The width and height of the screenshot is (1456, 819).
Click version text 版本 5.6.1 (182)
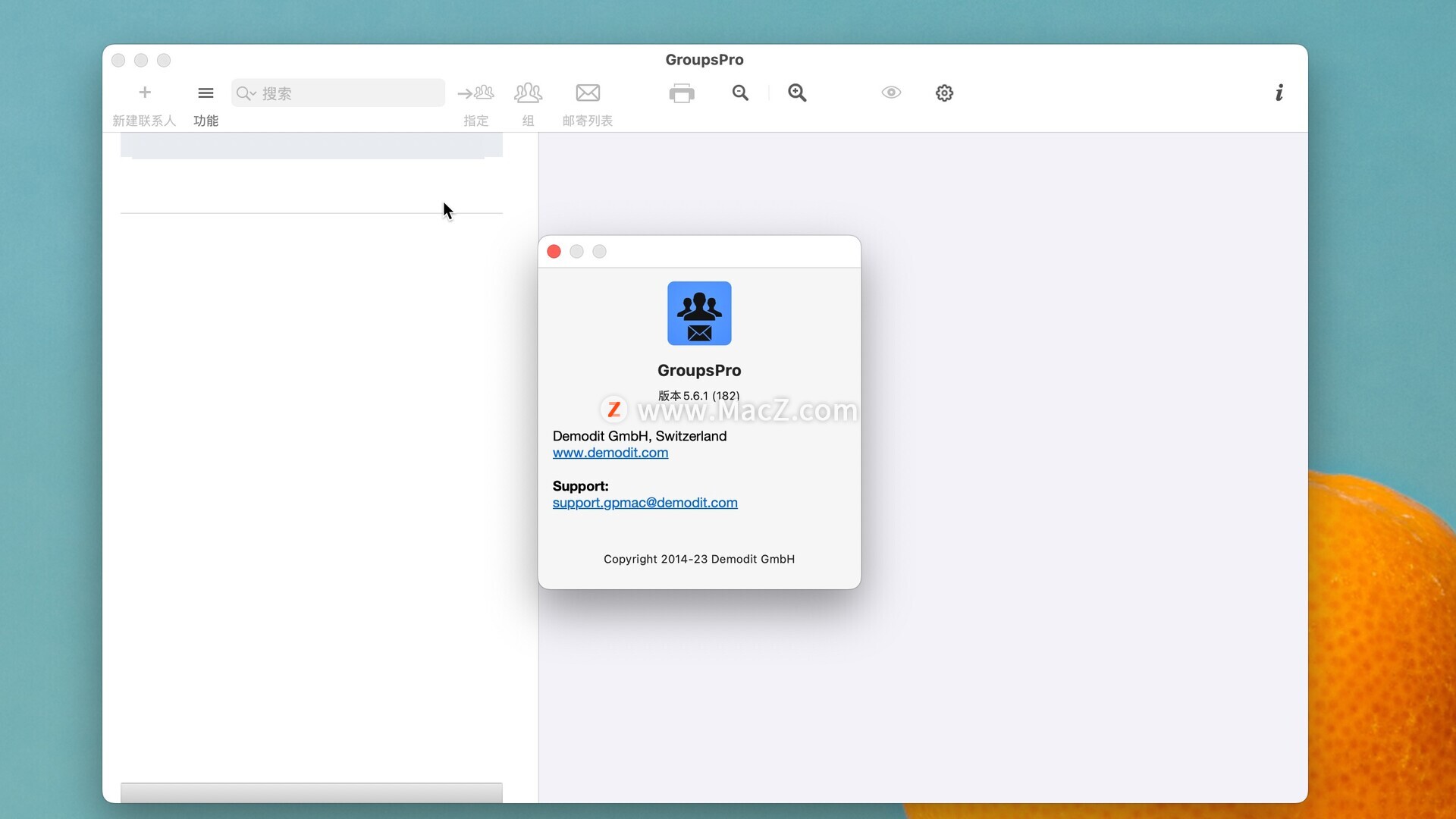699,395
